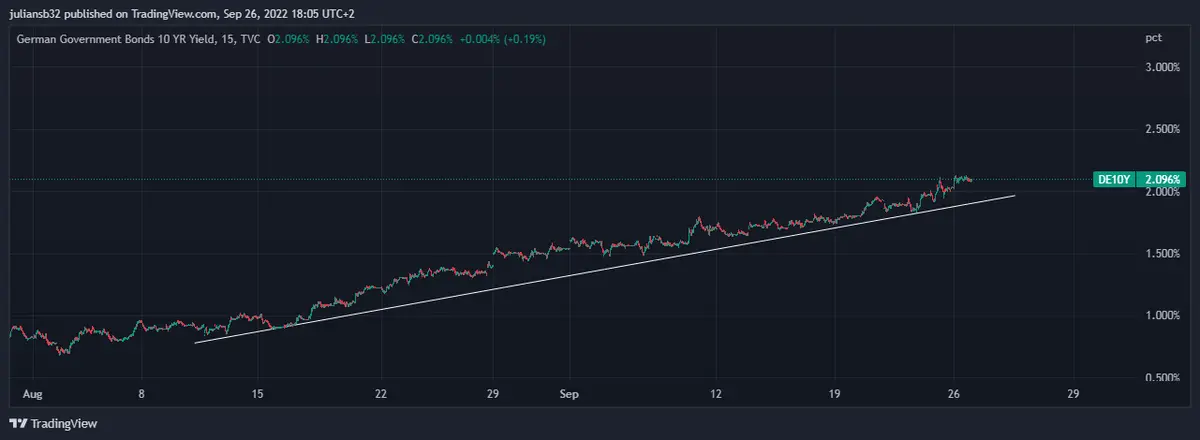
Task: Click the Sep label on time axis
Action: (x=568, y=395)
